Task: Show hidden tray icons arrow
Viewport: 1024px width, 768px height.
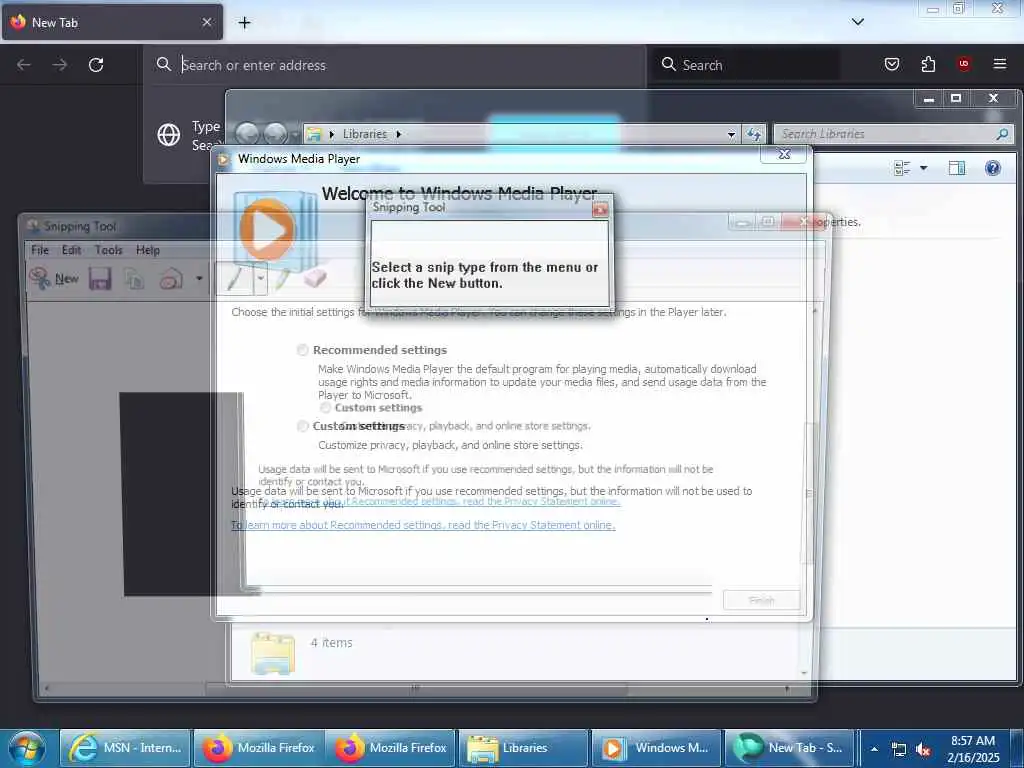Action: (x=874, y=749)
